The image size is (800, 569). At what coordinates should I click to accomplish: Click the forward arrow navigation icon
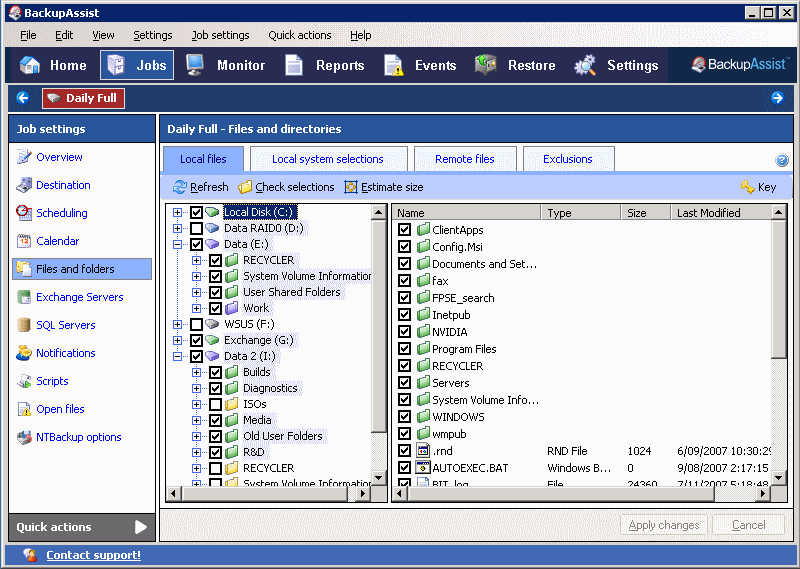[777, 98]
